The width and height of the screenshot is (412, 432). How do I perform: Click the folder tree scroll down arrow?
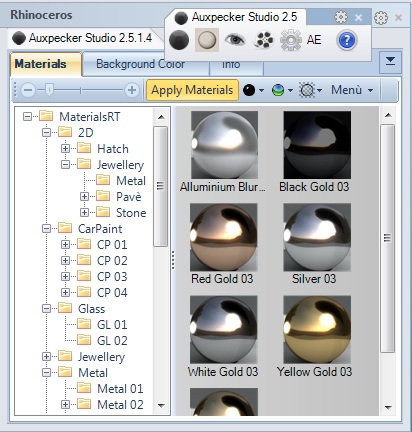coord(161,406)
